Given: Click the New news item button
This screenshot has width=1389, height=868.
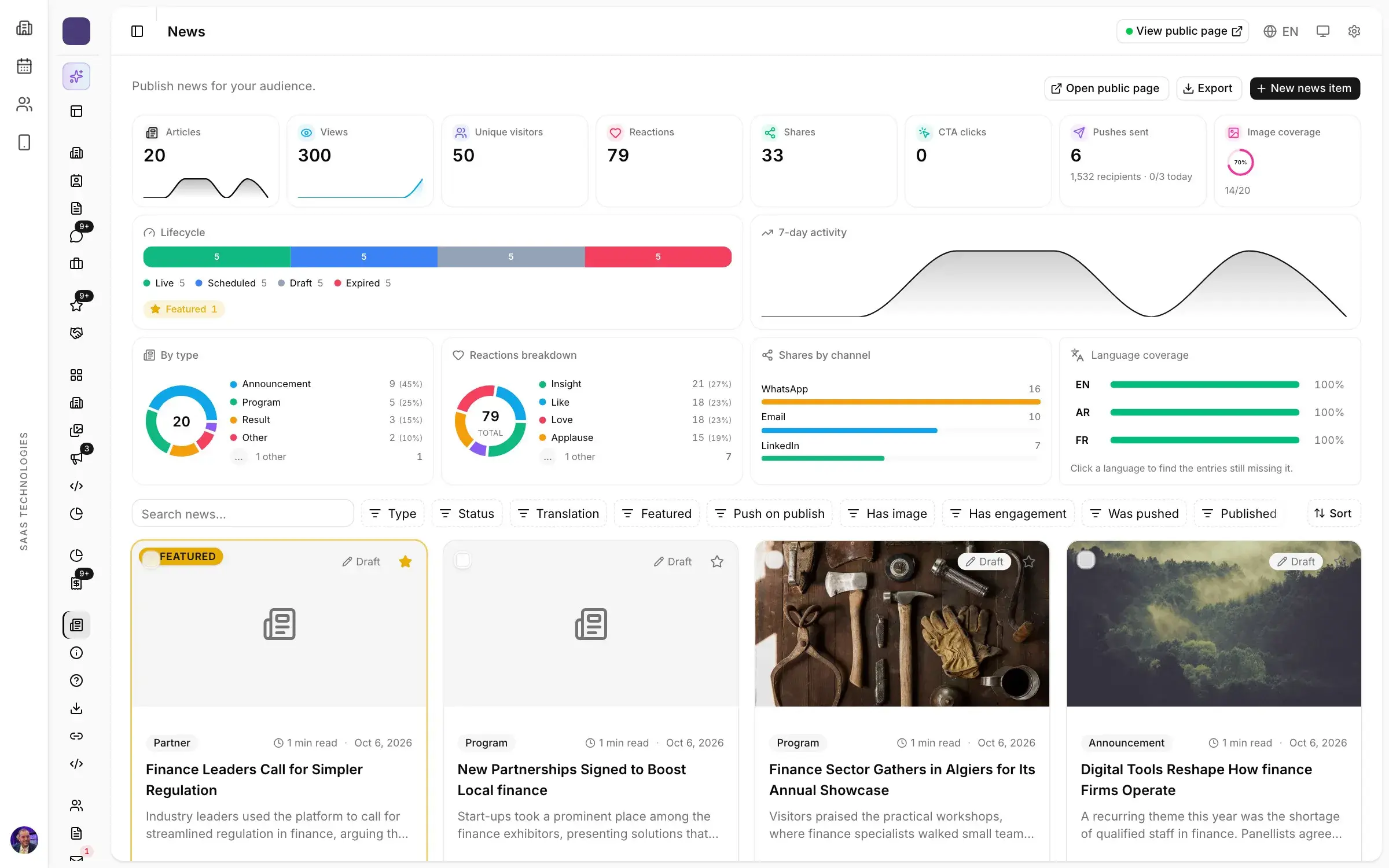Looking at the screenshot, I should pos(1305,88).
